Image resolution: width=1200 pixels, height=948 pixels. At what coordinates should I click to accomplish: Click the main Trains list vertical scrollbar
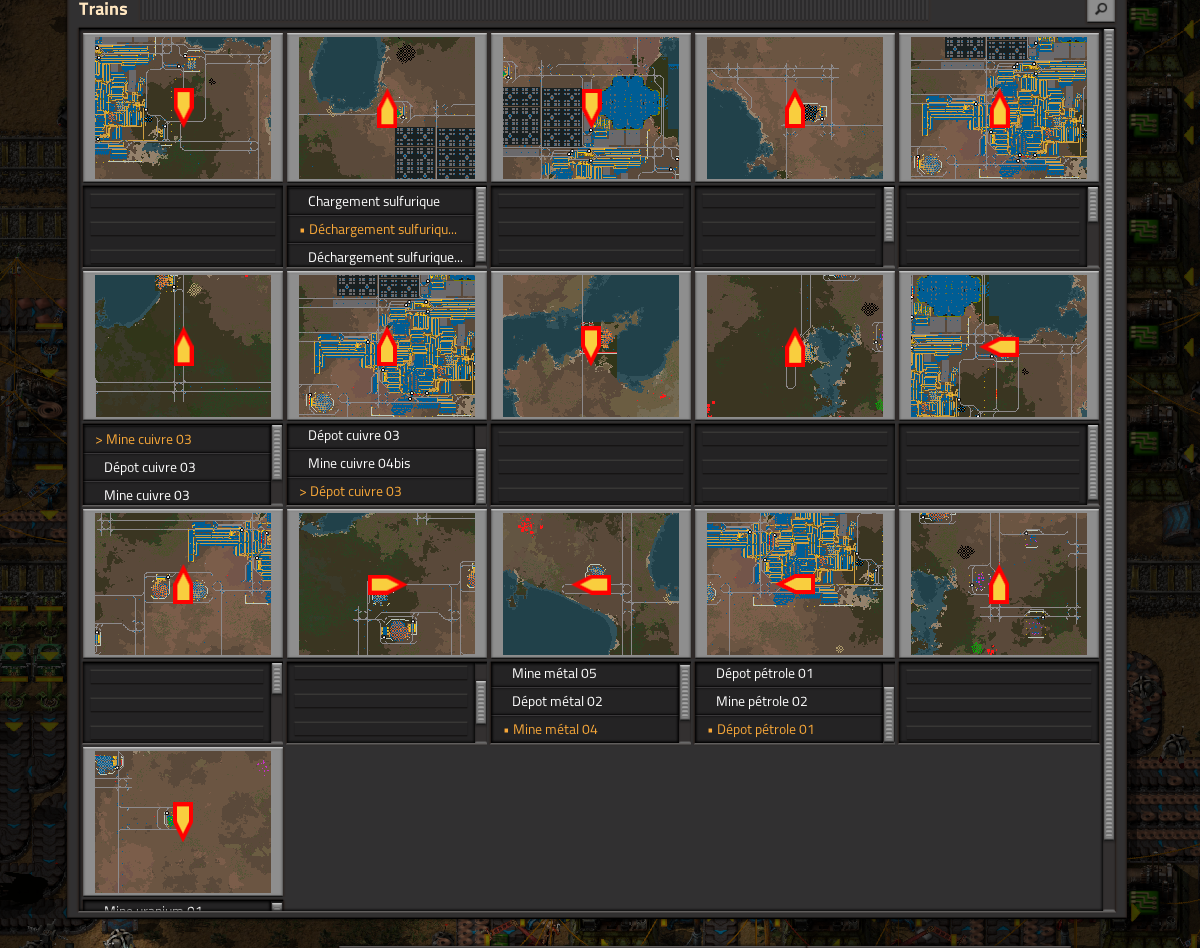click(x=1108, y=435)
